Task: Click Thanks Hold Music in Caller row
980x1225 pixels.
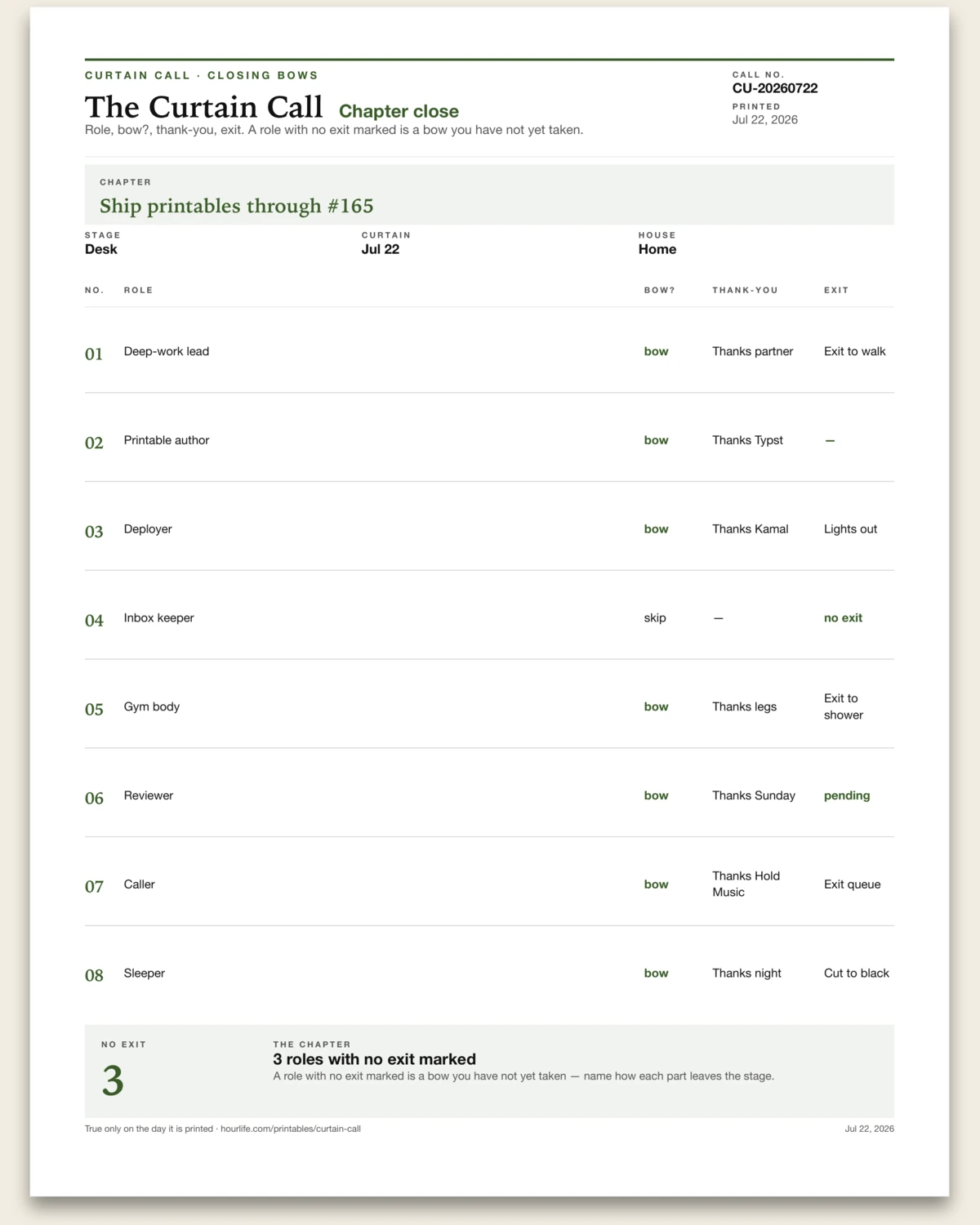Action: (x=746, y=884)
